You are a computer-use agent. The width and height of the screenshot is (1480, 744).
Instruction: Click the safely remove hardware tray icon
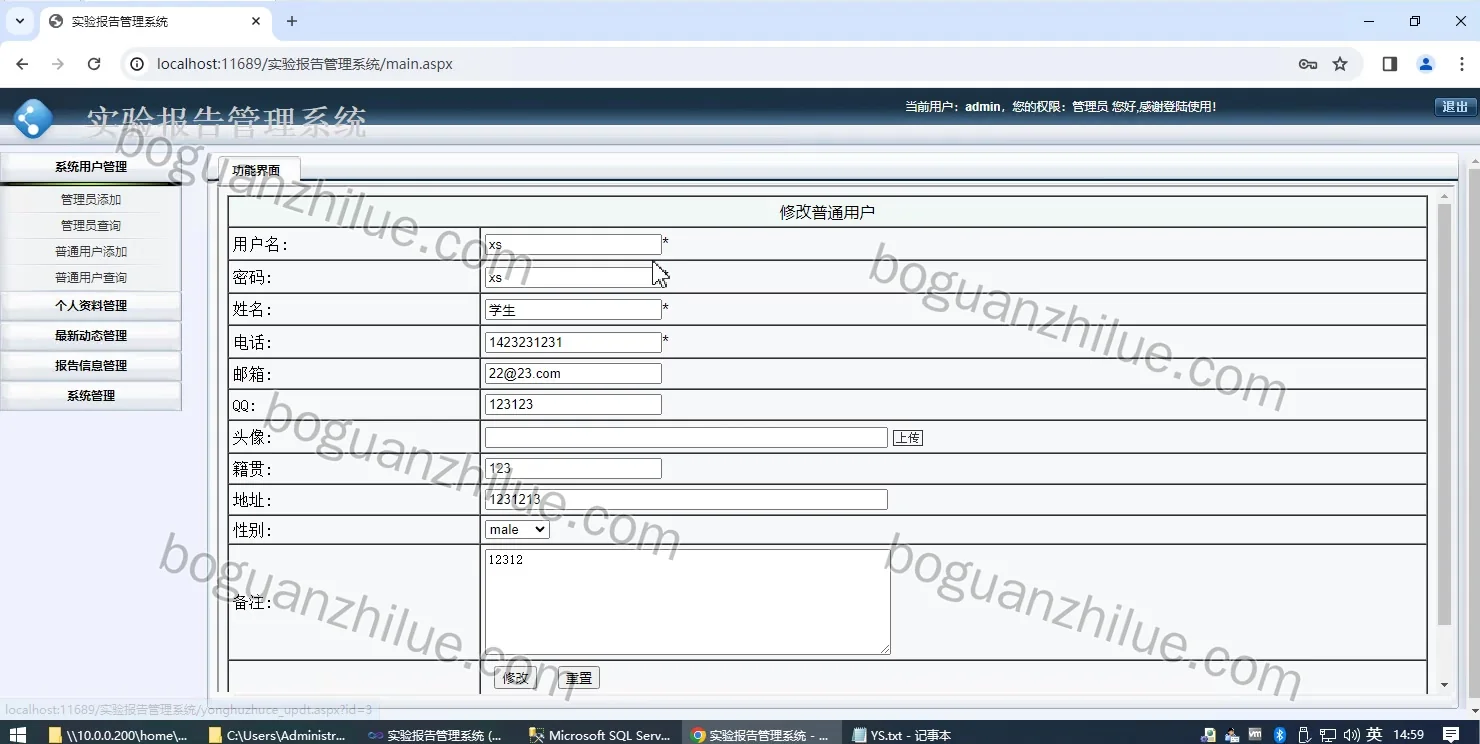[1303, 735]
